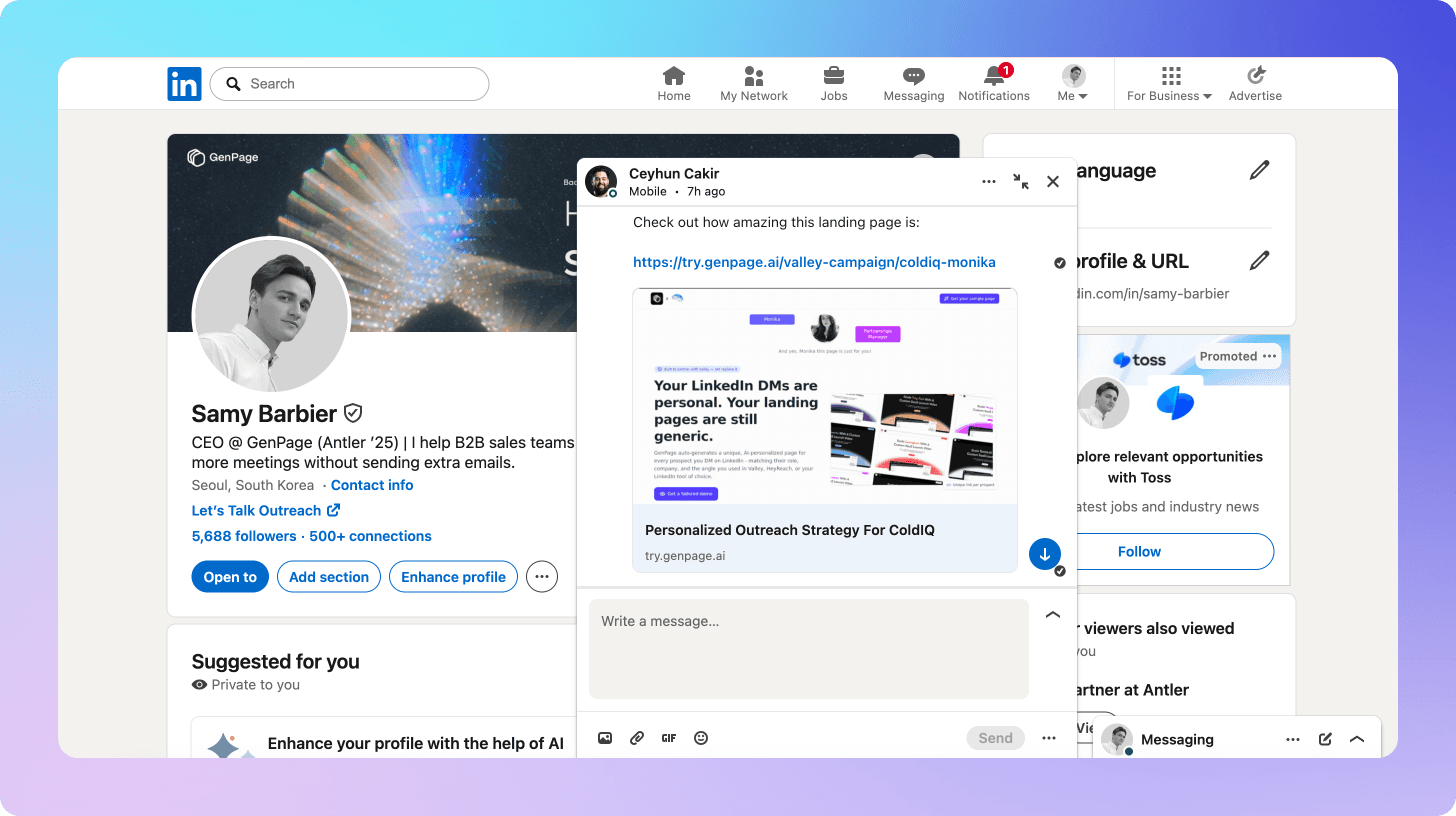Click Personalized Outreach Strategy For ColdIQ title
The height and width of the screenshot is (816, 1456).
tap(790, 530)
